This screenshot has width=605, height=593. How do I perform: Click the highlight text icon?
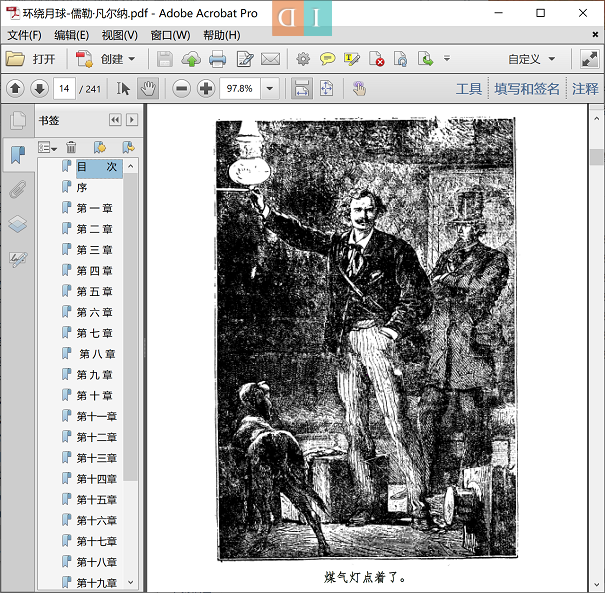coord(352,59)
